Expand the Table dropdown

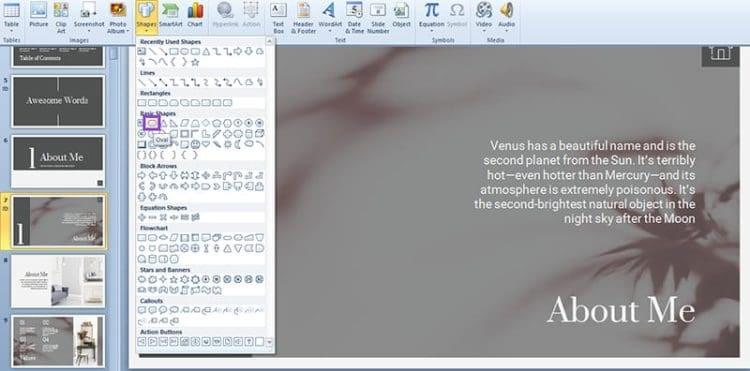tap(11, 17)
